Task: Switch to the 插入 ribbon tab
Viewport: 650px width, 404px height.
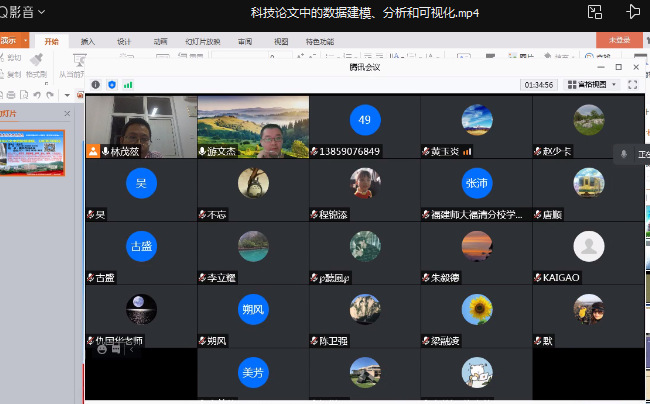Action: [x=88, y=41]
